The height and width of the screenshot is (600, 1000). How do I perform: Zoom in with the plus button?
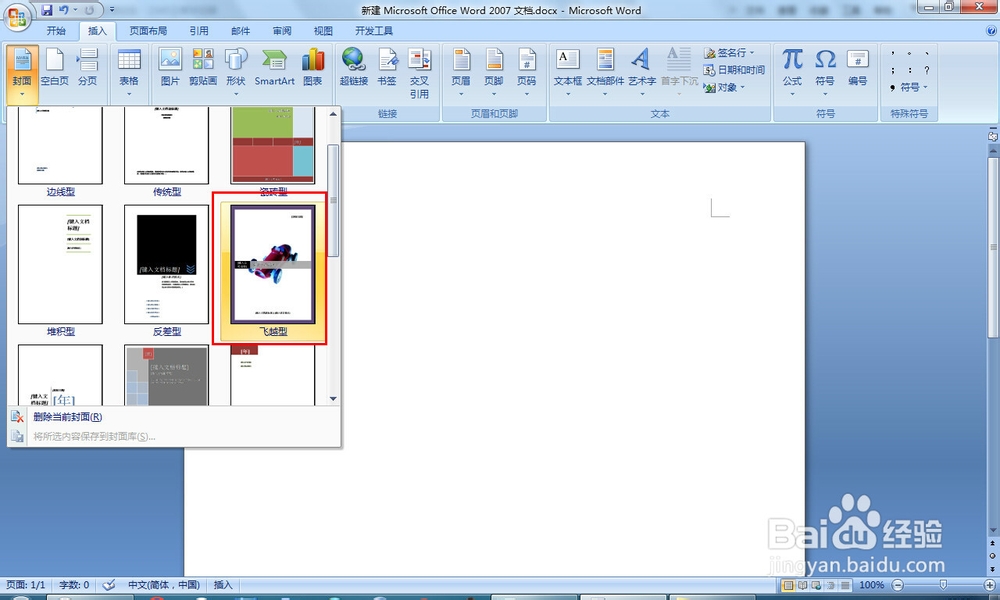(x=990, y=585)
